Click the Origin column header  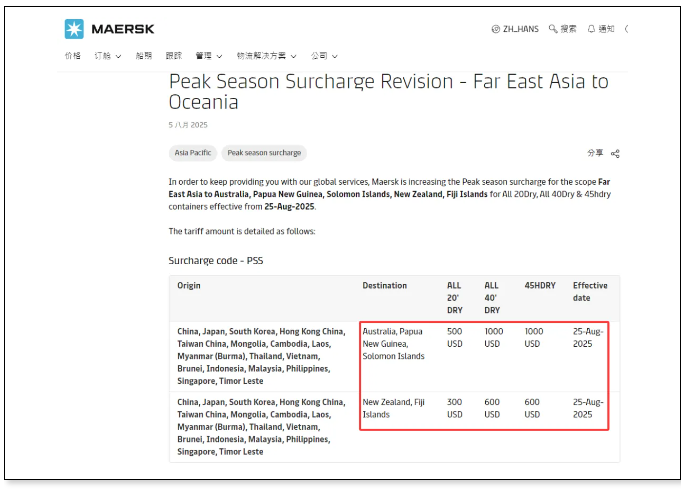(x=189, y=285)
